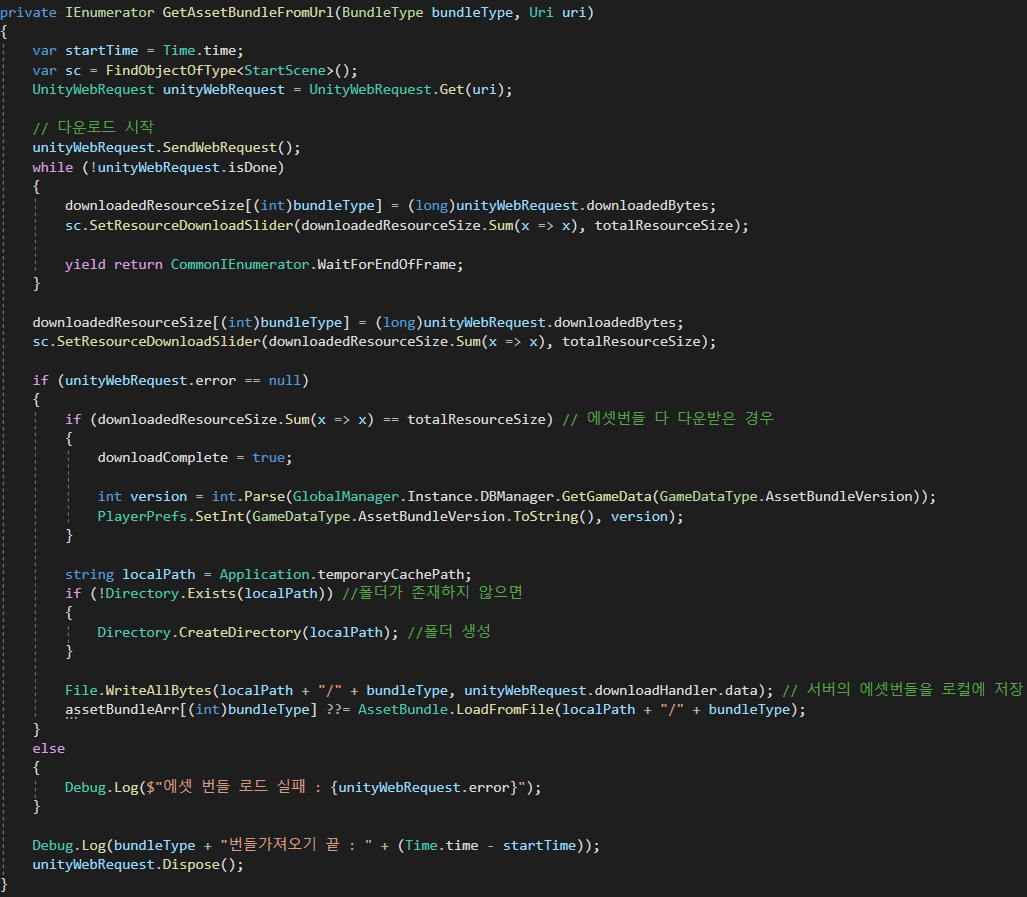Click the 'yield return' keywords
Screen dimensions: 1027x897
(x=113, y=265)
